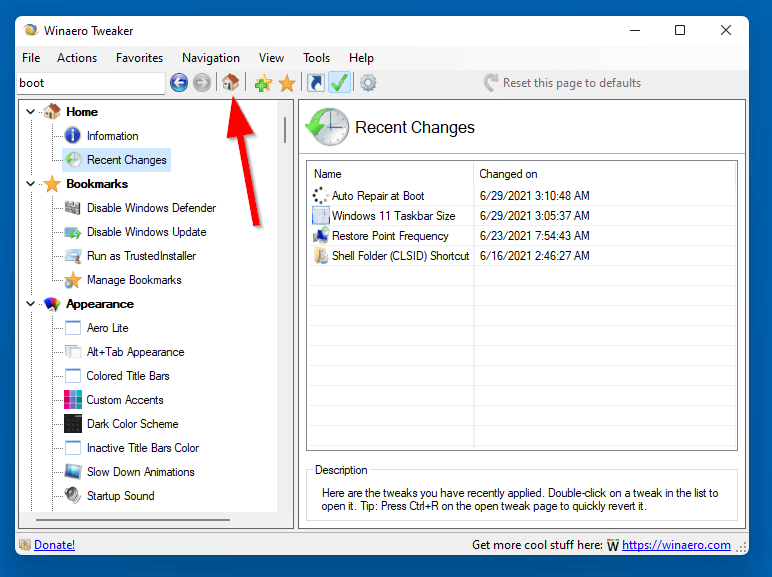Click Shell Folder (CLSID) Shortcut icon
772x577 pixels.
[x=321, y=256]
